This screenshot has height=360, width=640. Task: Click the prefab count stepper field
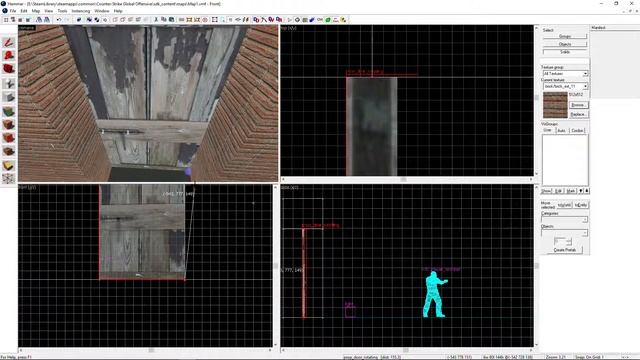(x=562, y=242)
